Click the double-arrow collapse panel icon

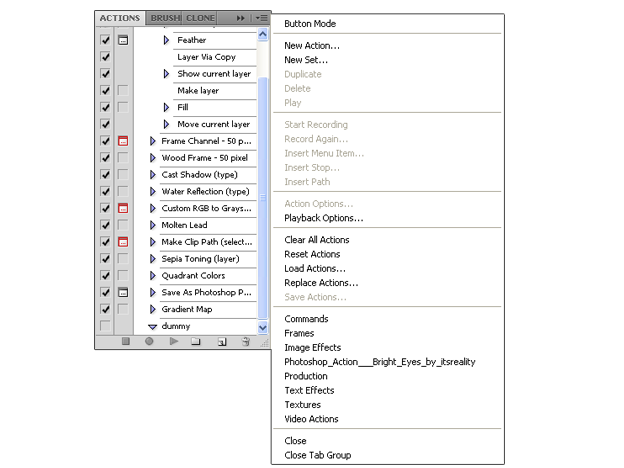[x=240, y=18]
